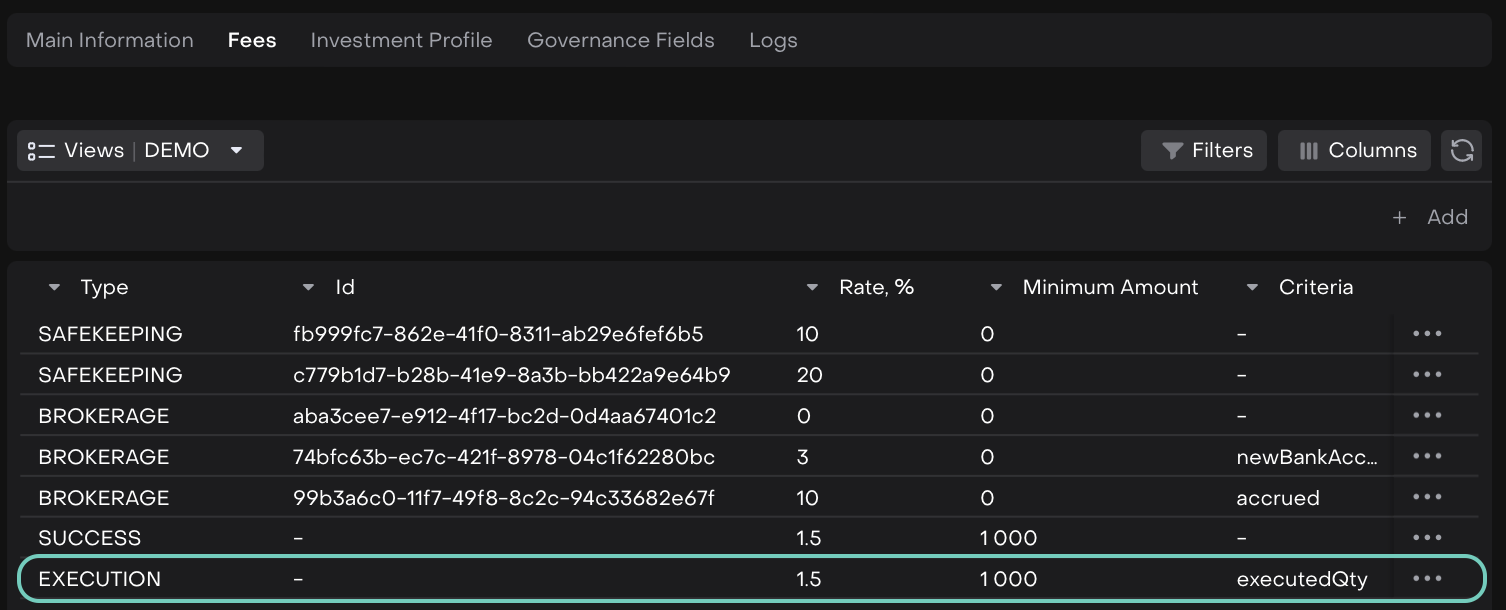Open row actions for newBankAcc brokerage fee
1506x610 pixels.
tap(1427, 457)
